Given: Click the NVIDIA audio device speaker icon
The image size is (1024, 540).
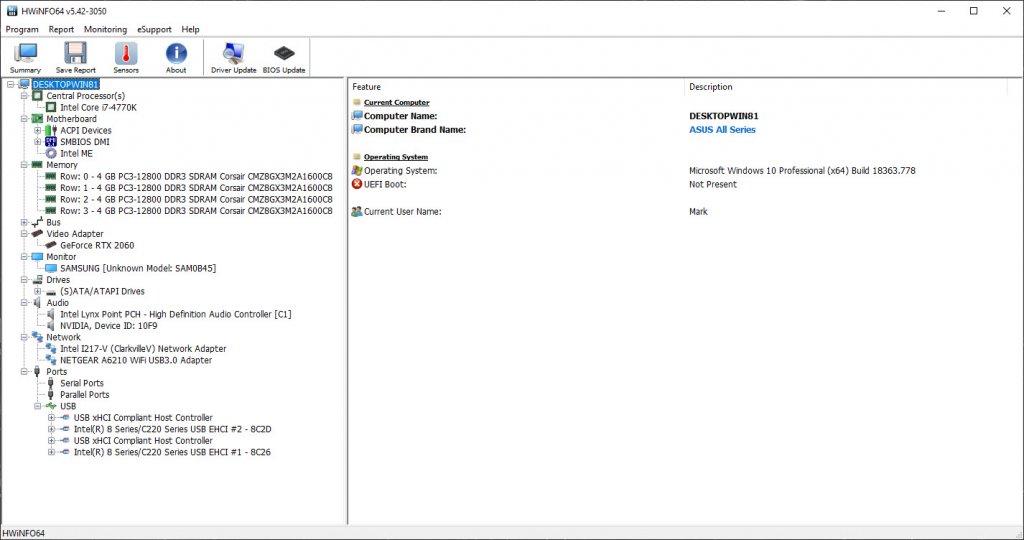Looking at the screenshot, I should pyautogui.click(x=51, y=326).
